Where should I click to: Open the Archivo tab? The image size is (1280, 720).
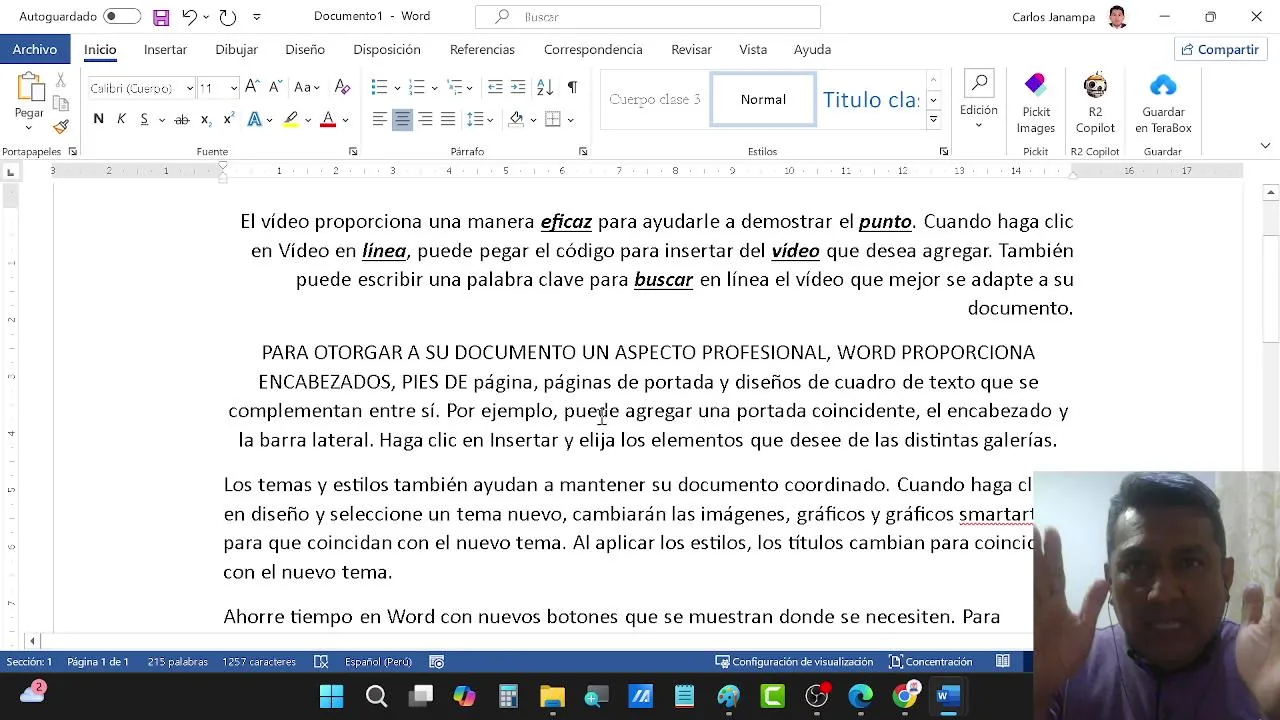click(x=35, y=49)
